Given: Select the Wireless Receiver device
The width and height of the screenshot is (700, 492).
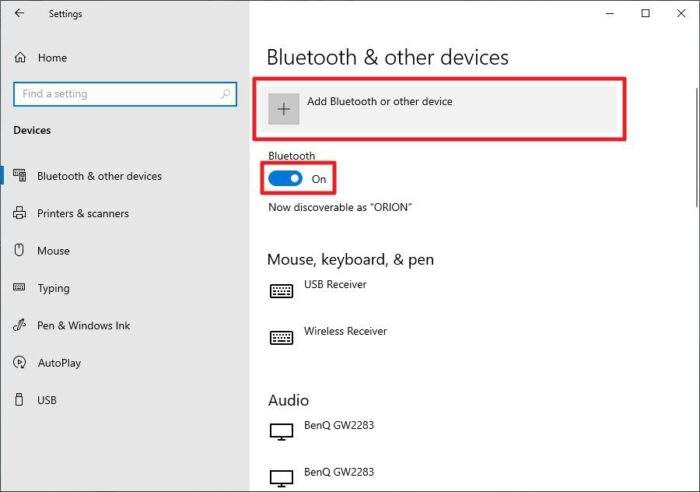Looking at the screenshot, I should pyautogui.click(x=329, y=336).
